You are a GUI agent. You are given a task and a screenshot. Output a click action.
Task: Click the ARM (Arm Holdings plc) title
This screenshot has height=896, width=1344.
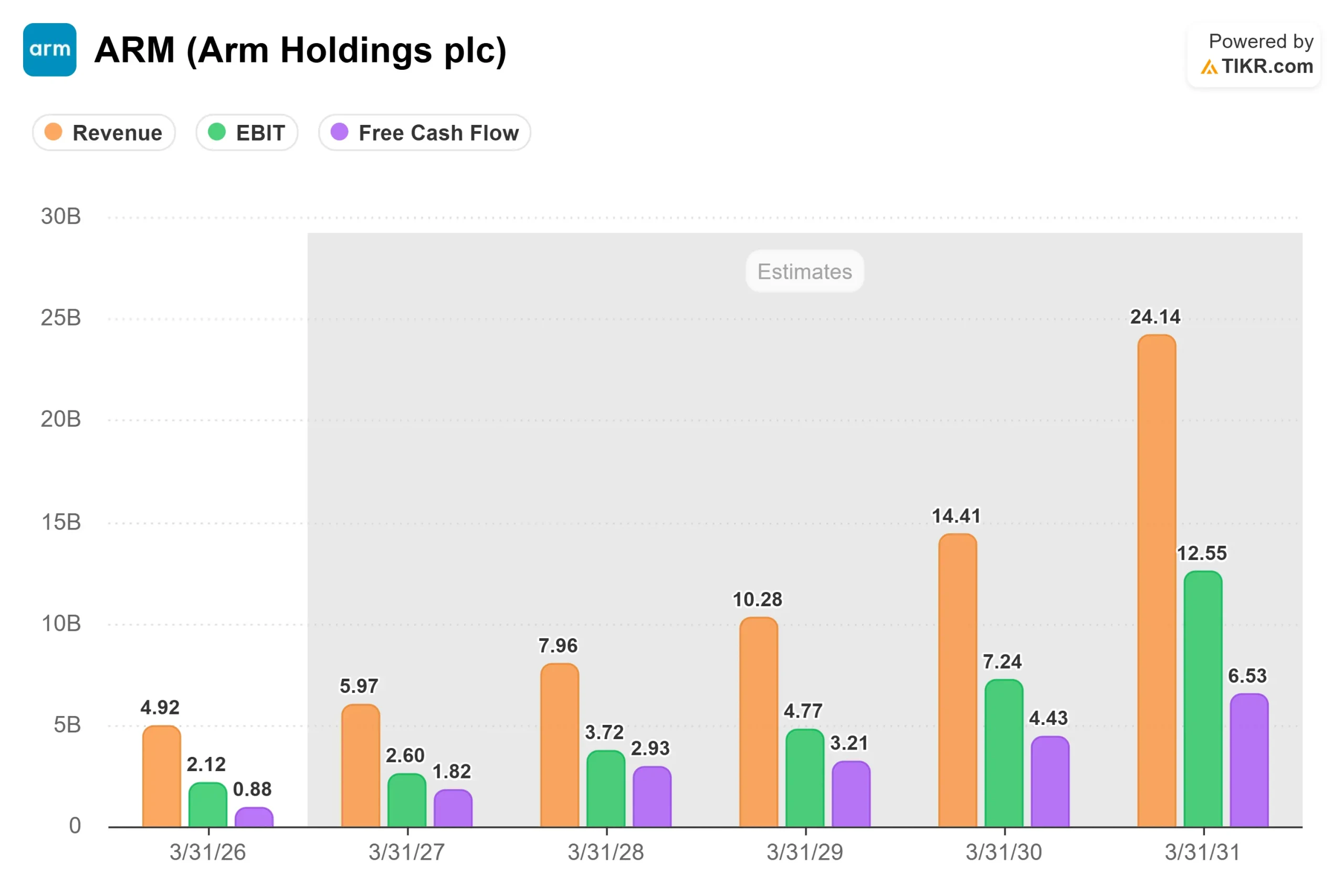click(x=301, y=50)
